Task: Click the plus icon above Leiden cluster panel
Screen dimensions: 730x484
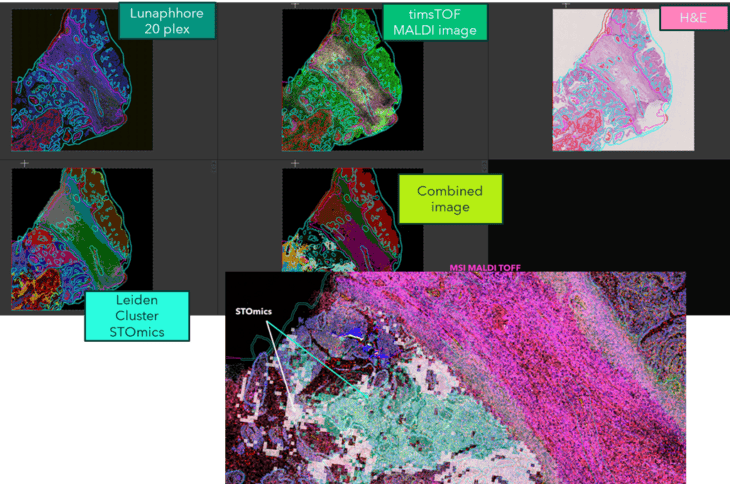Action: [24, 163]
